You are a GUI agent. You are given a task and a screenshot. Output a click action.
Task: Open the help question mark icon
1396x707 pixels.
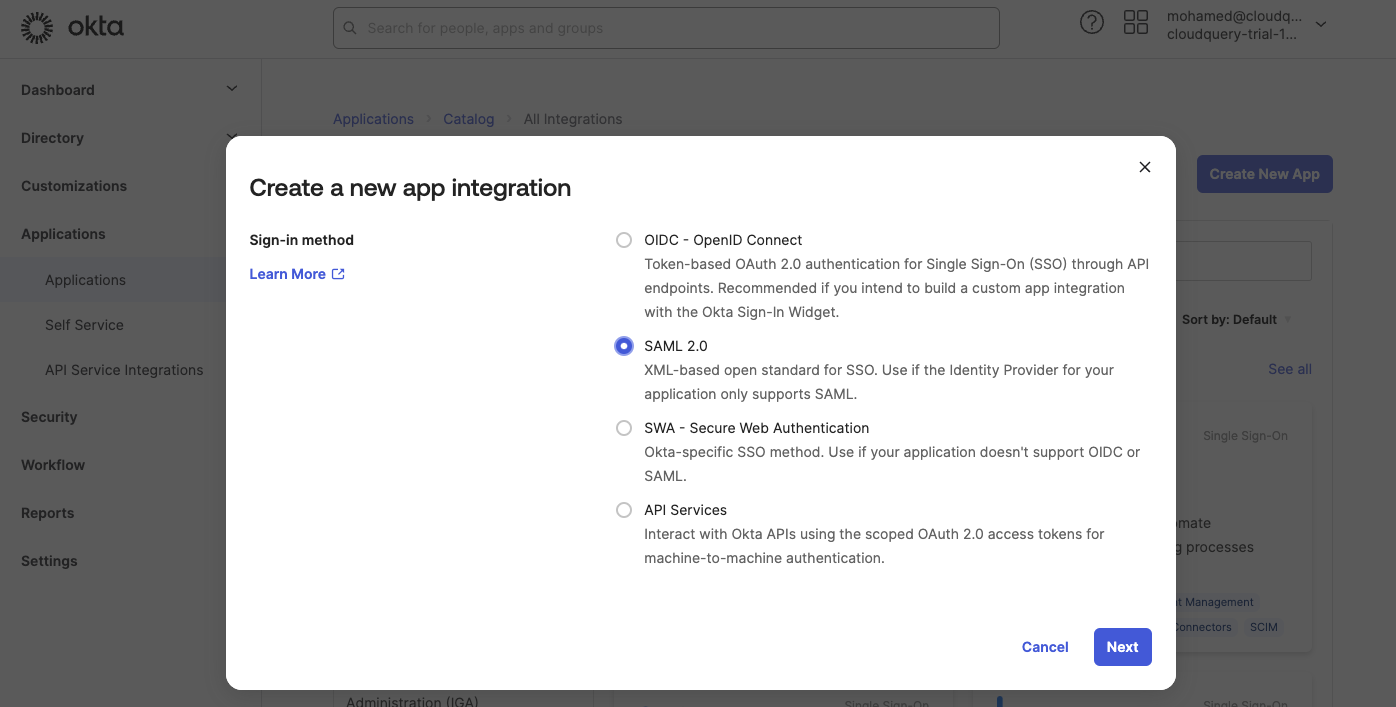point(1092,23)
